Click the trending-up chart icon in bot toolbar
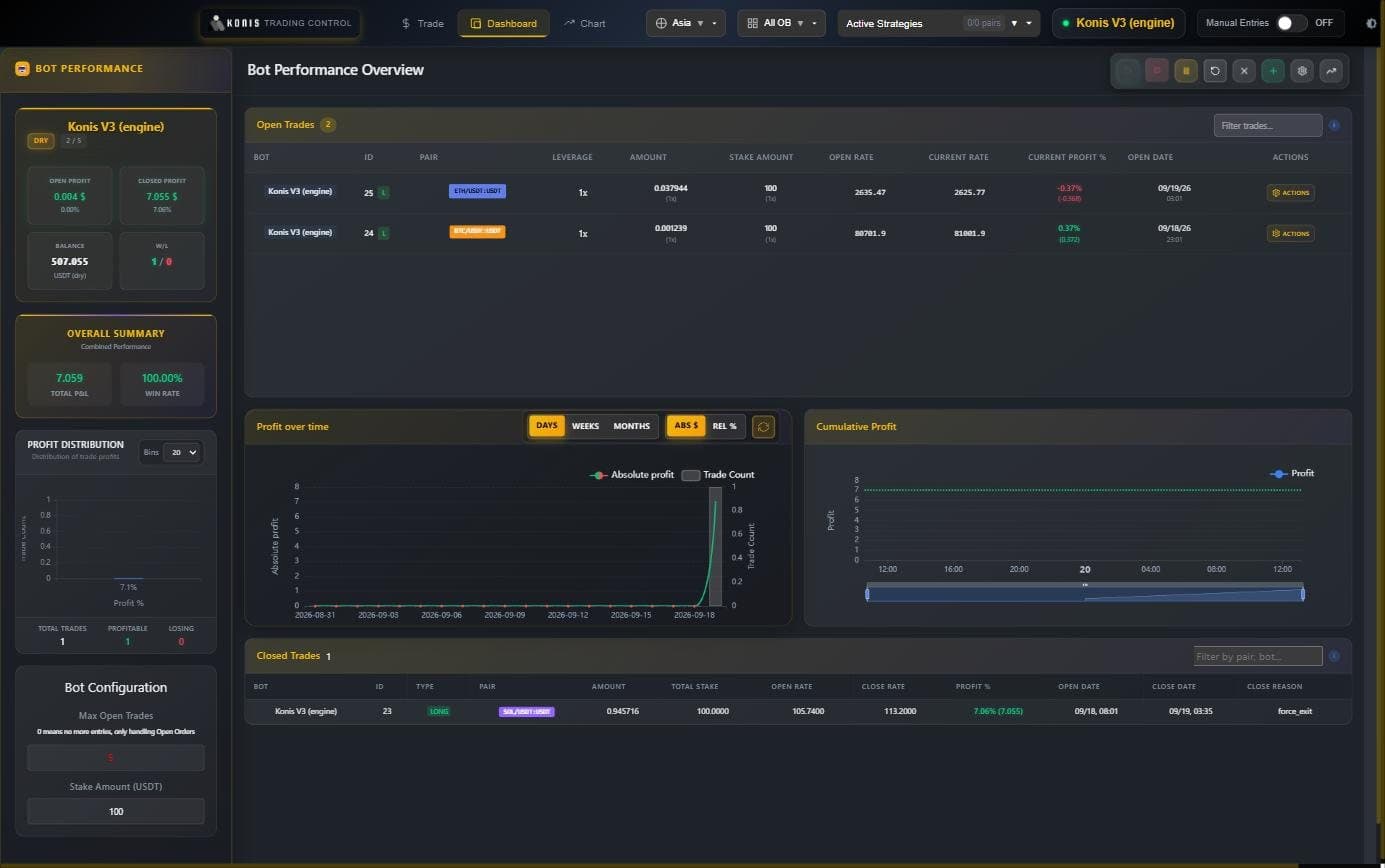1385x868 pixels. (x=1331, y=70)
